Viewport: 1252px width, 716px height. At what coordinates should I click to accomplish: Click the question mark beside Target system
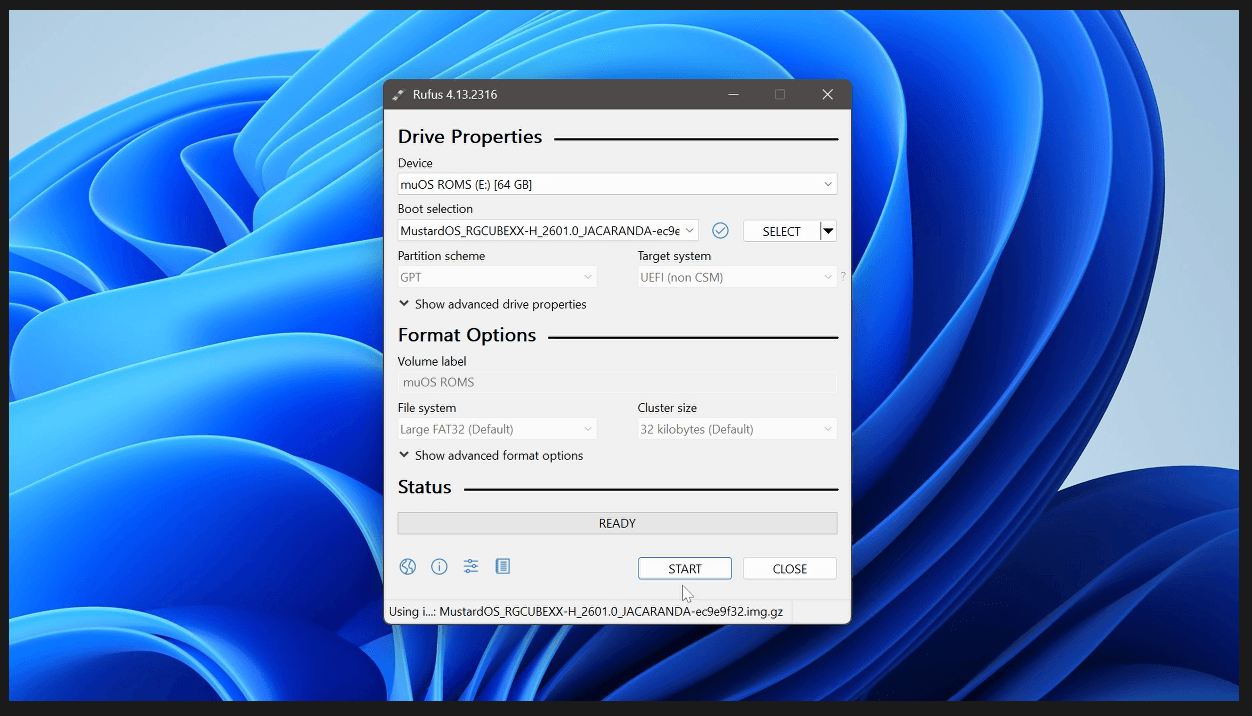843,277
